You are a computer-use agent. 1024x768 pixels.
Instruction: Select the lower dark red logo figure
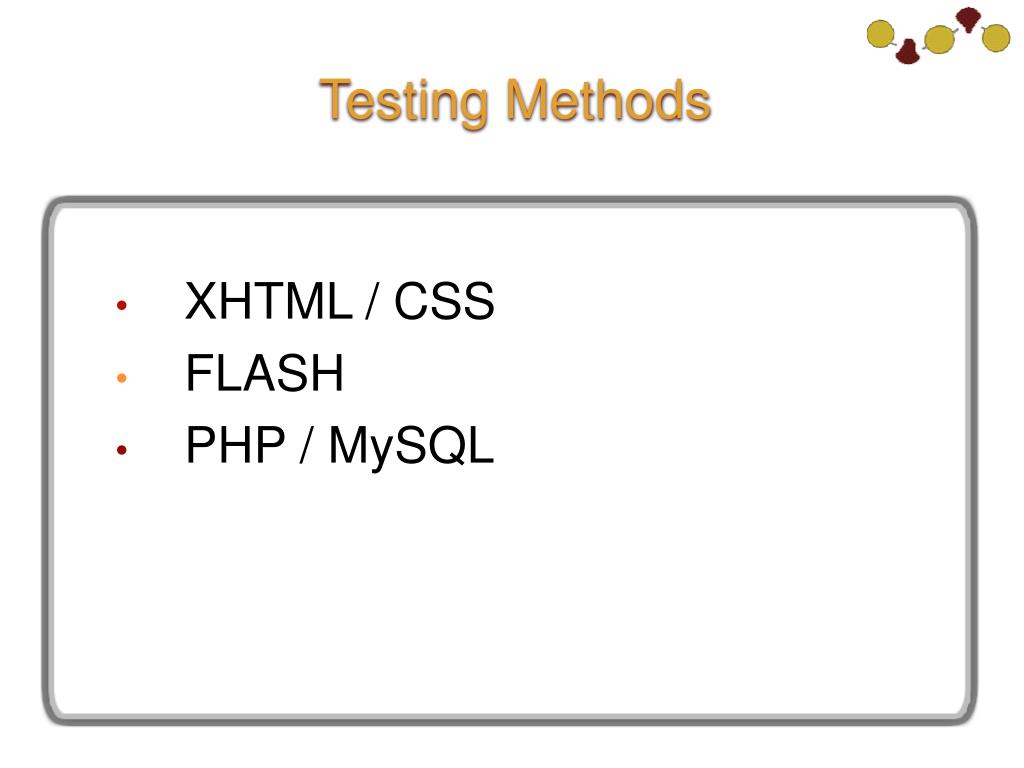point(908,52)
